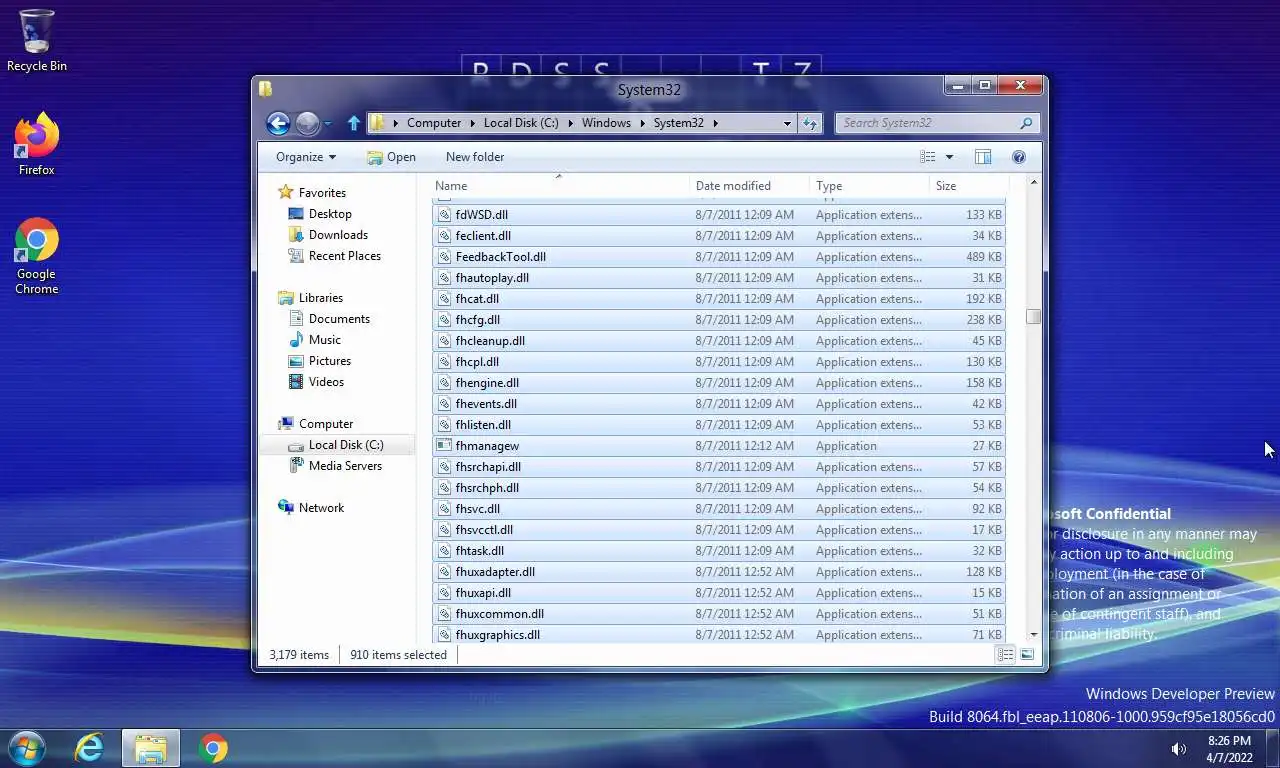Image resolution: width=1280 pixels, height=768 pixels.
Task: Click the Change your view icon
Action: (928, 157)
